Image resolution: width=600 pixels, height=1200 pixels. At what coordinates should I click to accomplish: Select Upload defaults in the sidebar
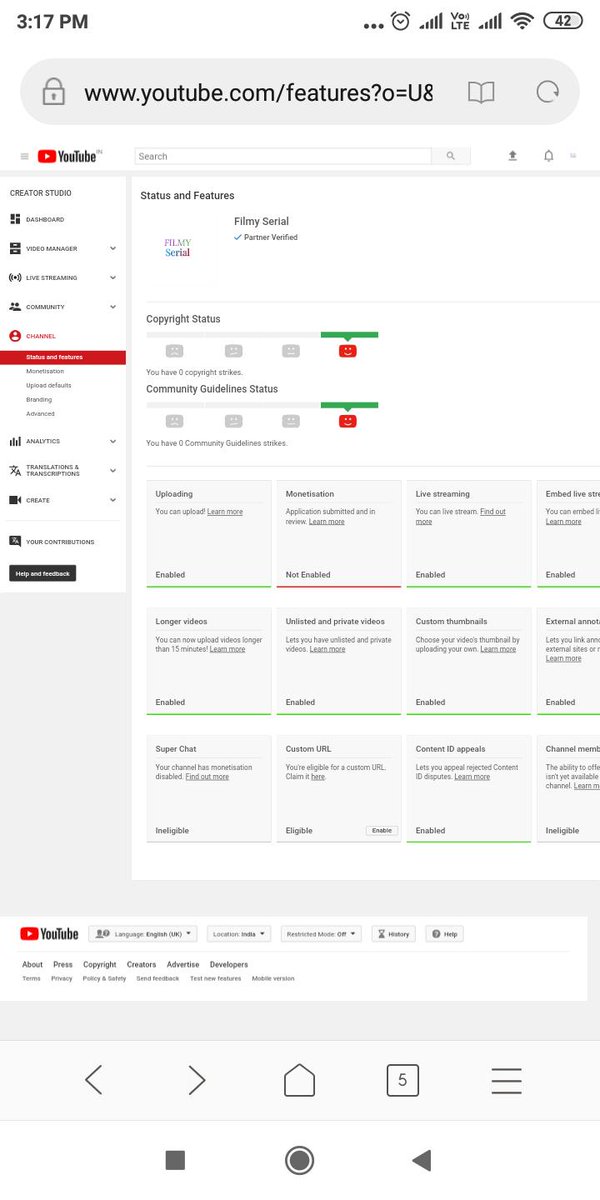point(49,385)
